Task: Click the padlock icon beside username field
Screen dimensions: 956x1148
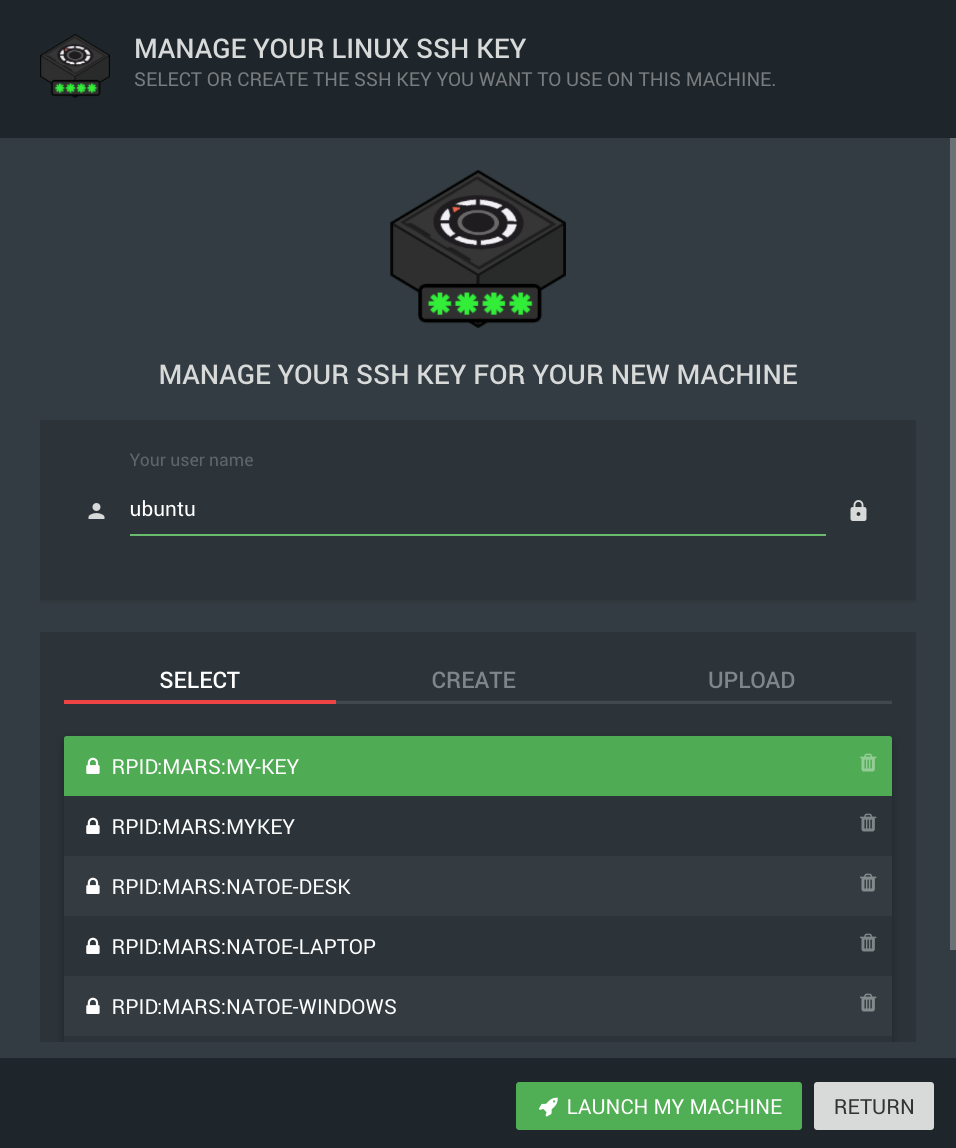Action: 858,510
